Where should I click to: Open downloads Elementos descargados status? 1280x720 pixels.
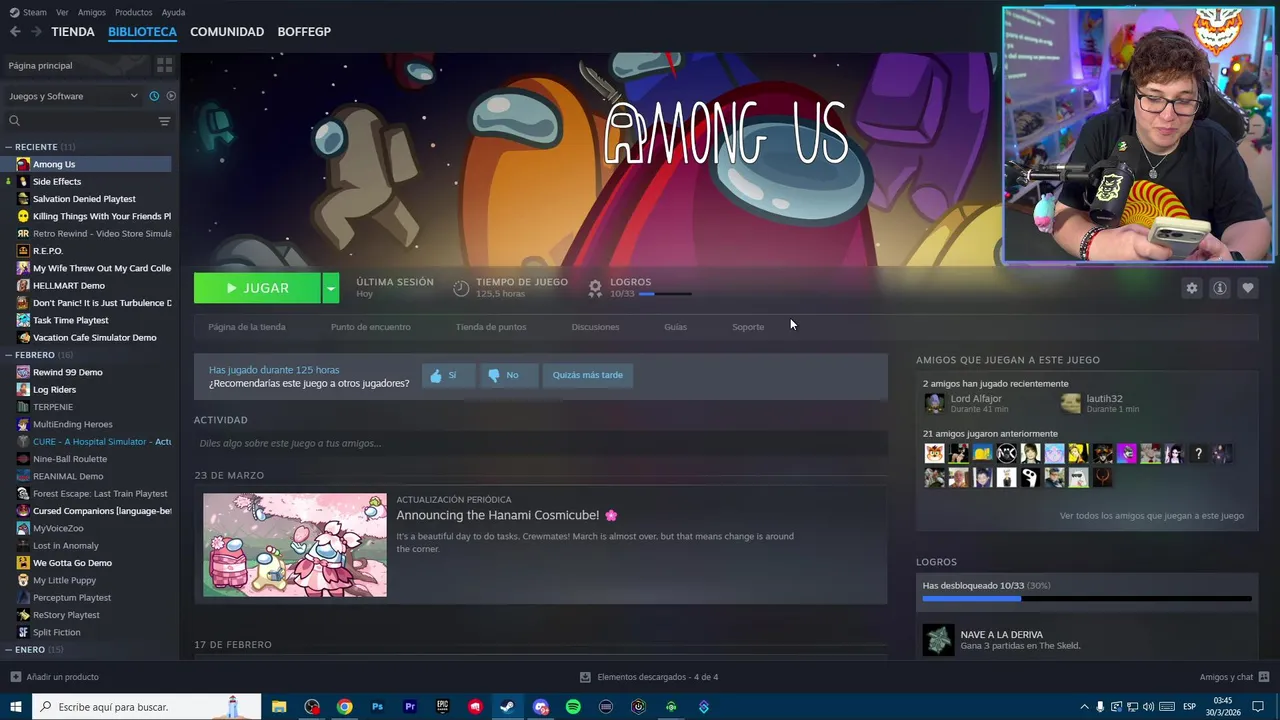tap(649, 677)
